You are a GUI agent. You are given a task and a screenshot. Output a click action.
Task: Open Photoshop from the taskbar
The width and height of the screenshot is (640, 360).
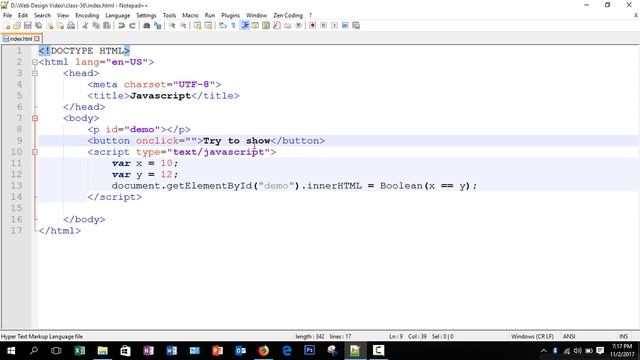[x=309, y=351]
